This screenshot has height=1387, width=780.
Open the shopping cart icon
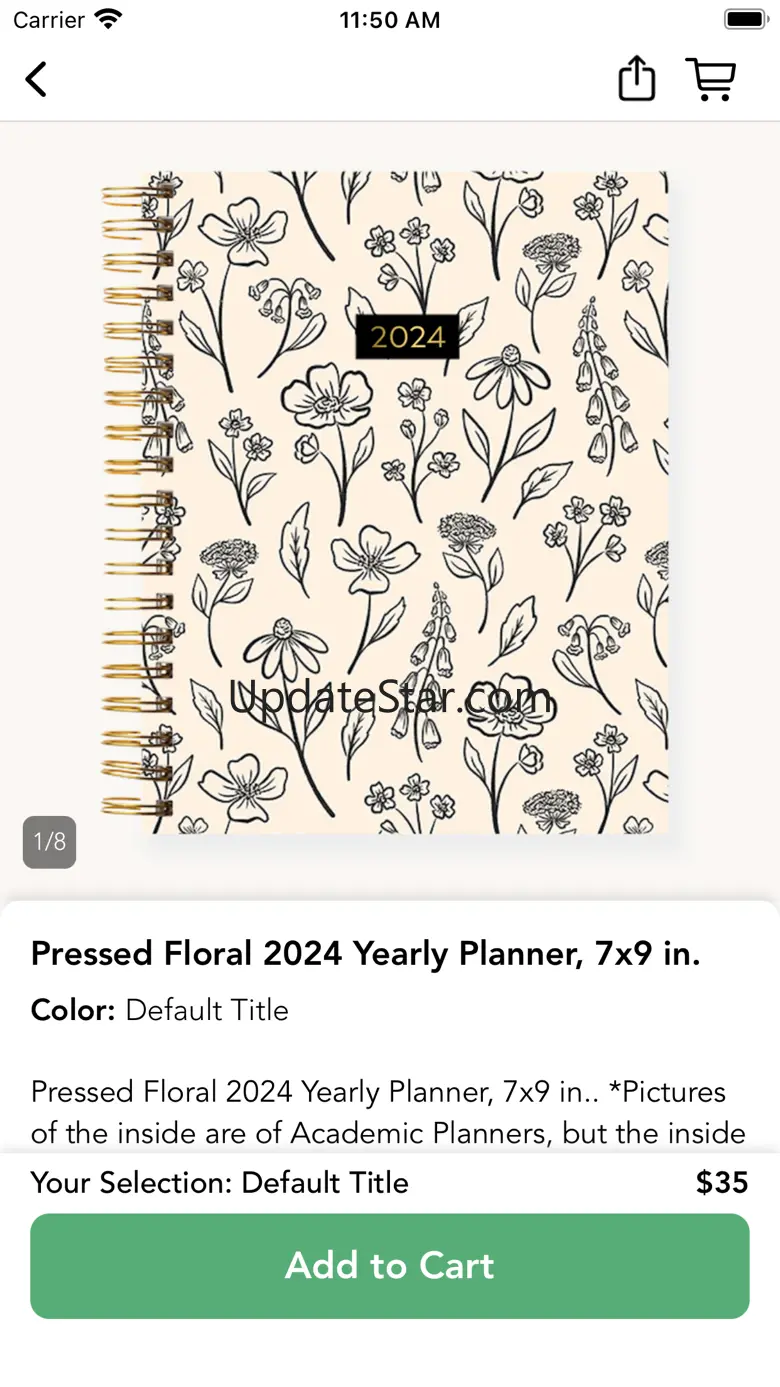point(711,79)
